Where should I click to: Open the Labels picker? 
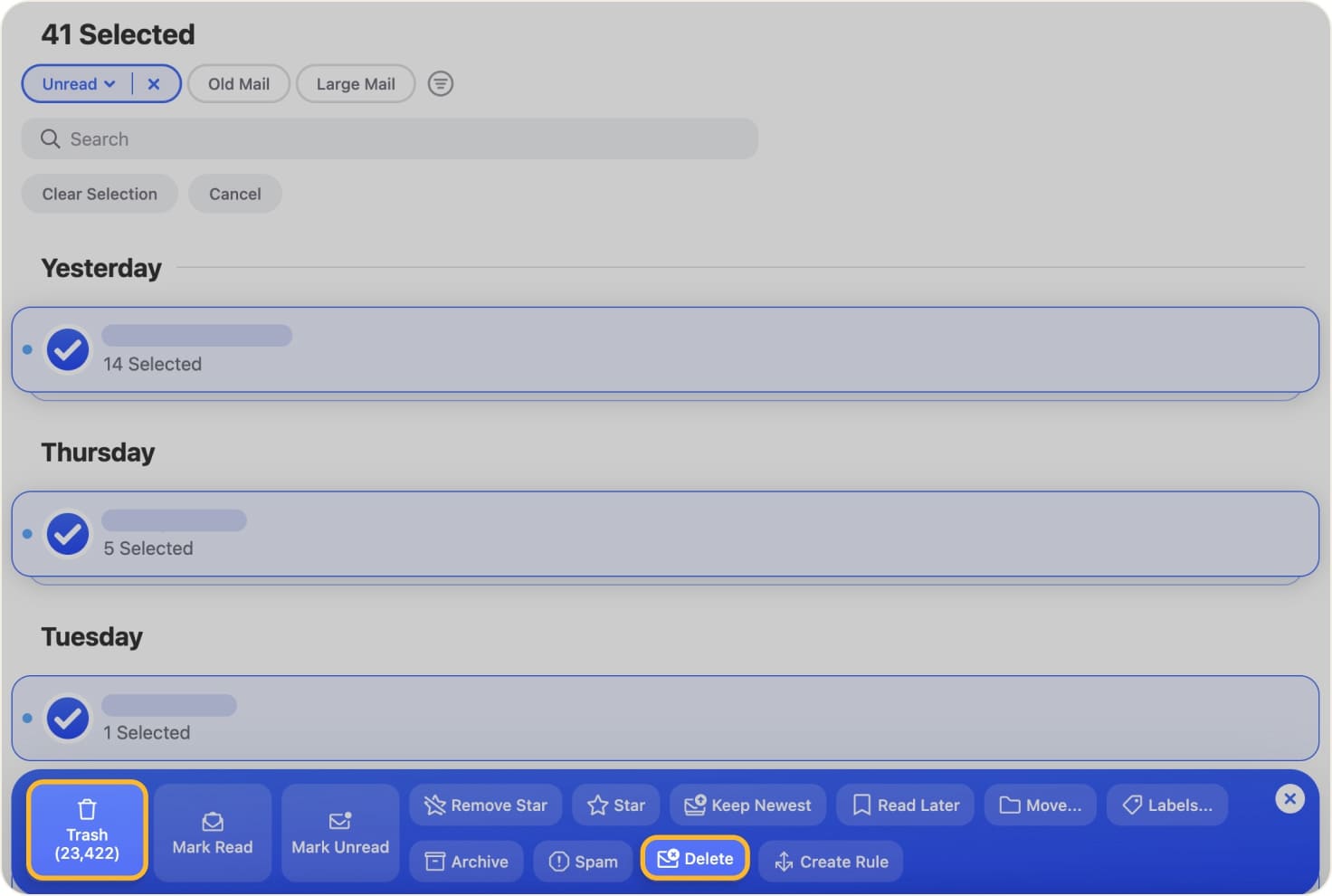[x=1167, y=805]
